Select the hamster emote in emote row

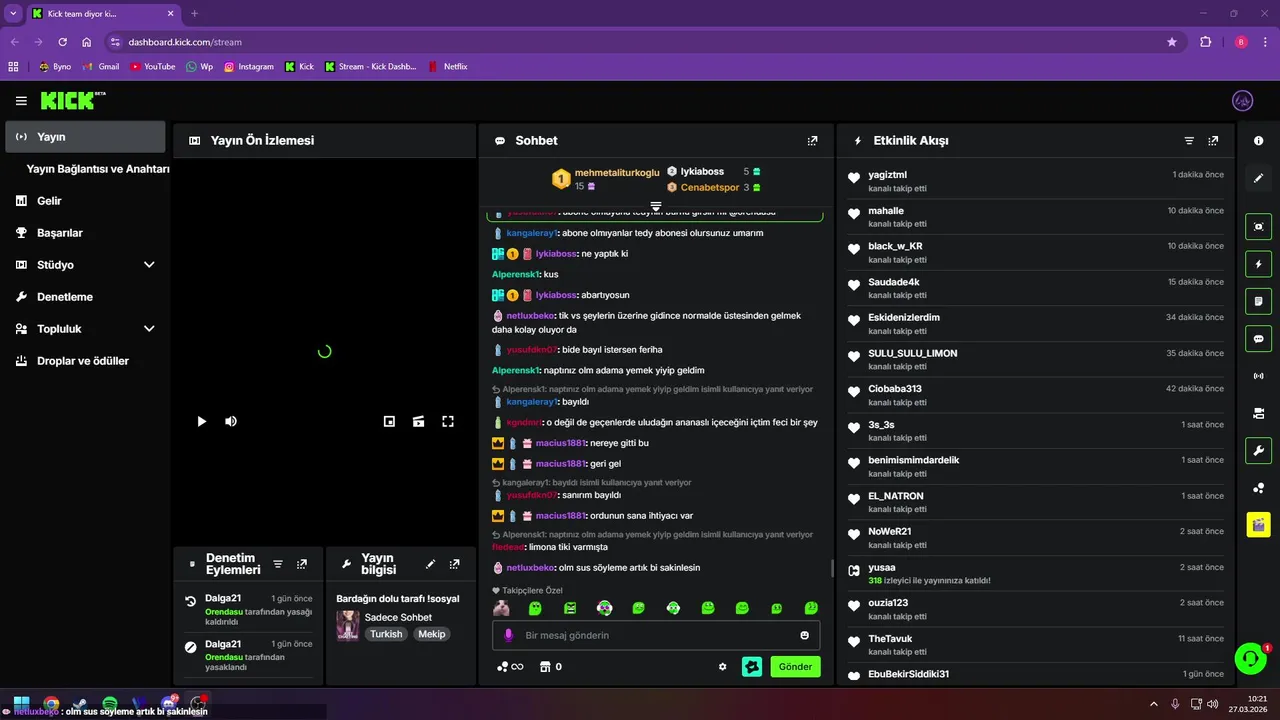(501, 608)
